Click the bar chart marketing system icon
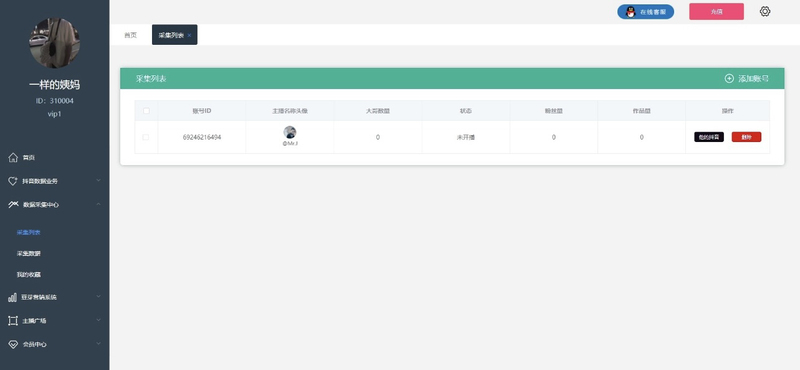Viewport: 800px width, 370px height. [x=13, y=297]
